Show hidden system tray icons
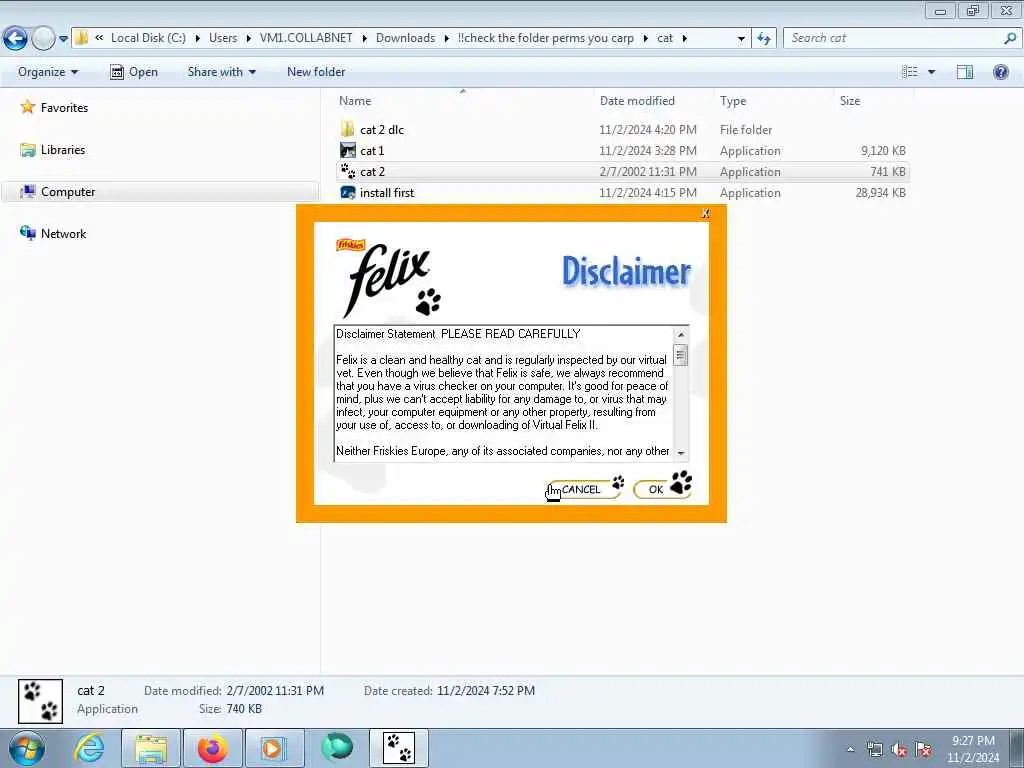The image size is (1024, 768). [850, 750]
